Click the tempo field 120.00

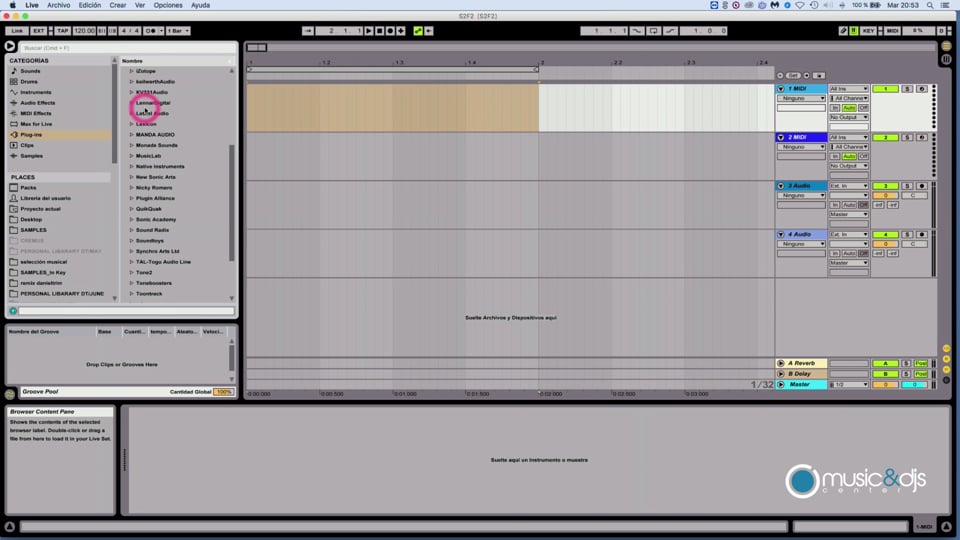click(x=84, y=31)
